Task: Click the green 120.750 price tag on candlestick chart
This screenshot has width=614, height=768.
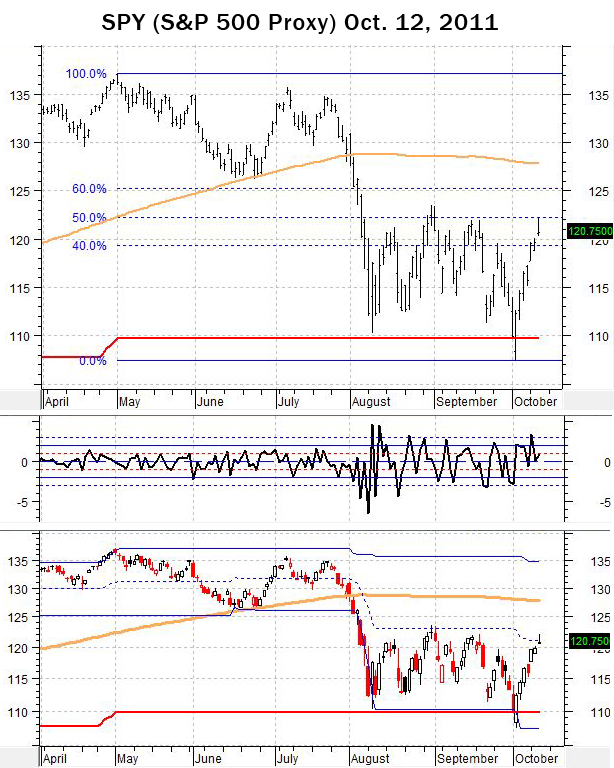Action: tap(590, 641)
